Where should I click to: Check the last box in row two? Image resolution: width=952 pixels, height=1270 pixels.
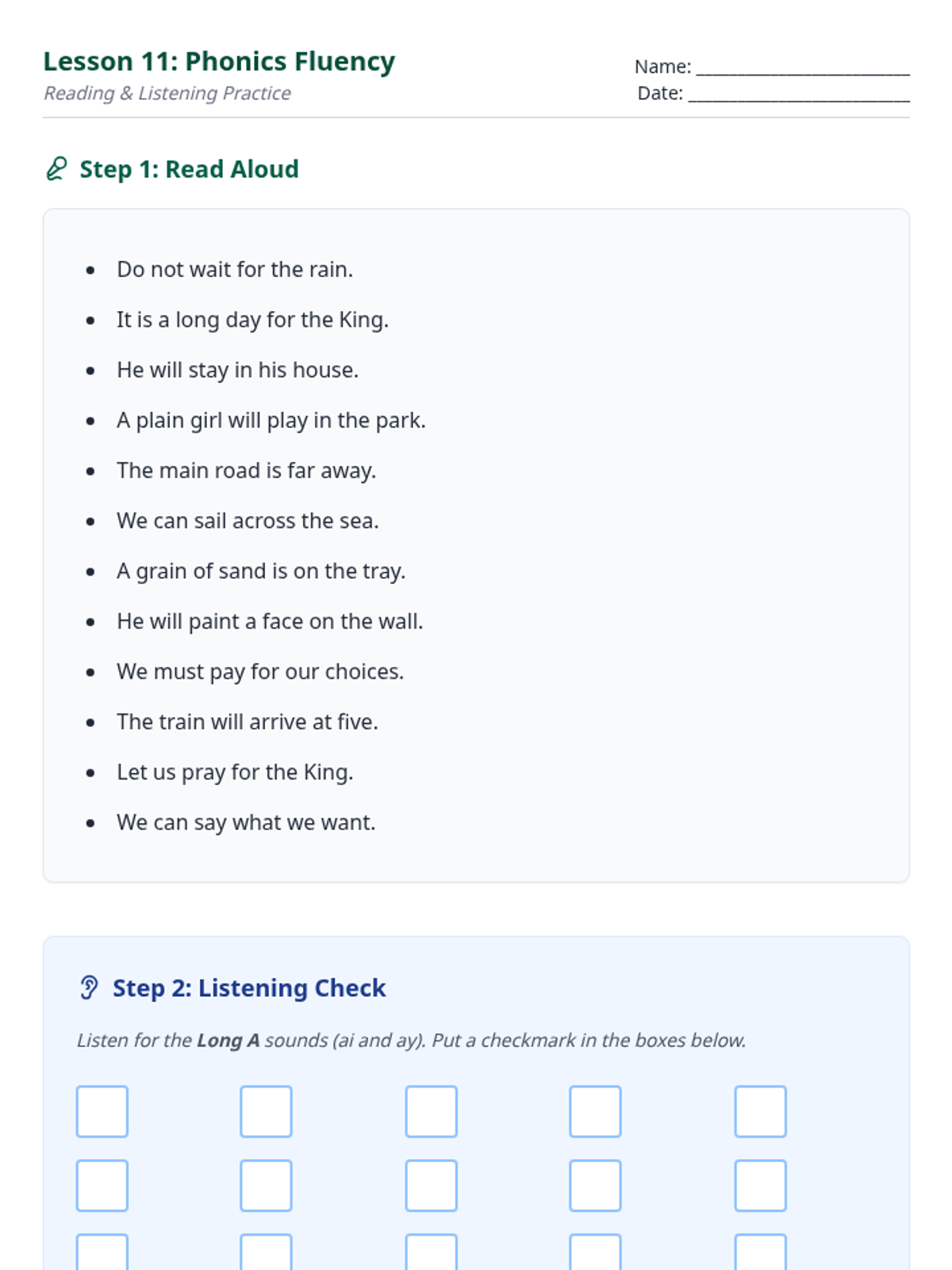[760, 1185]
